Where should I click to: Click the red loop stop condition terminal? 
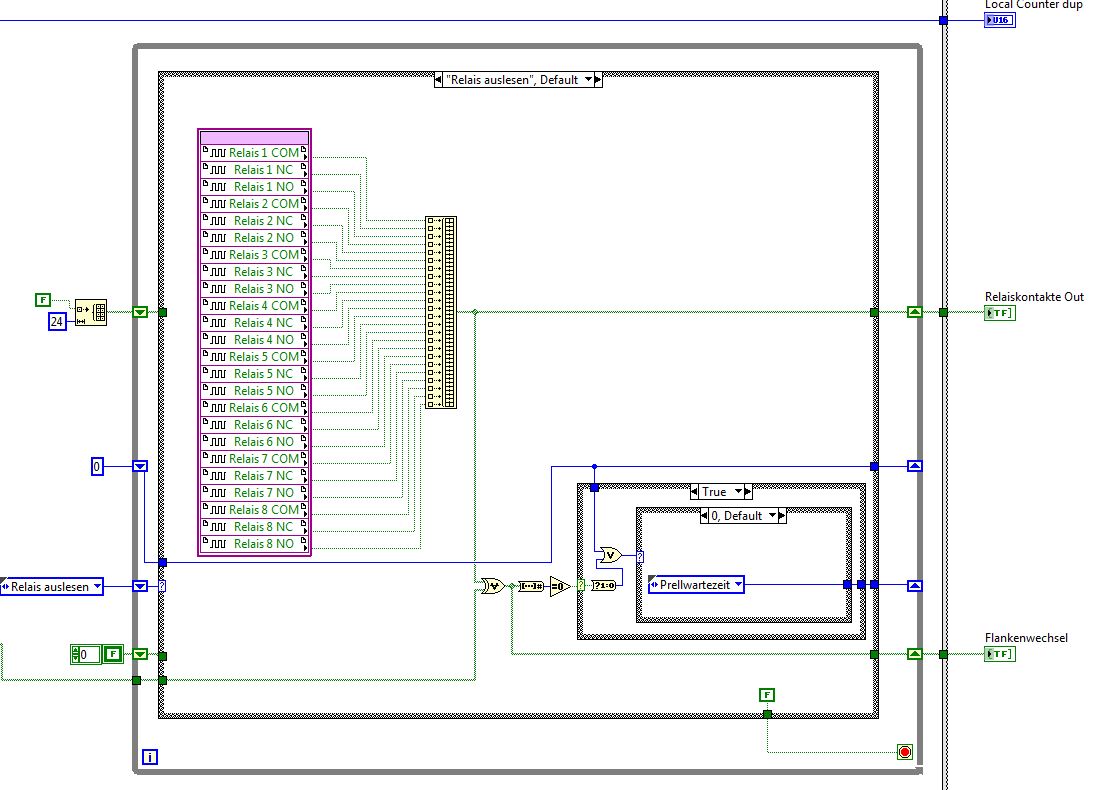[x=905, y=752]
